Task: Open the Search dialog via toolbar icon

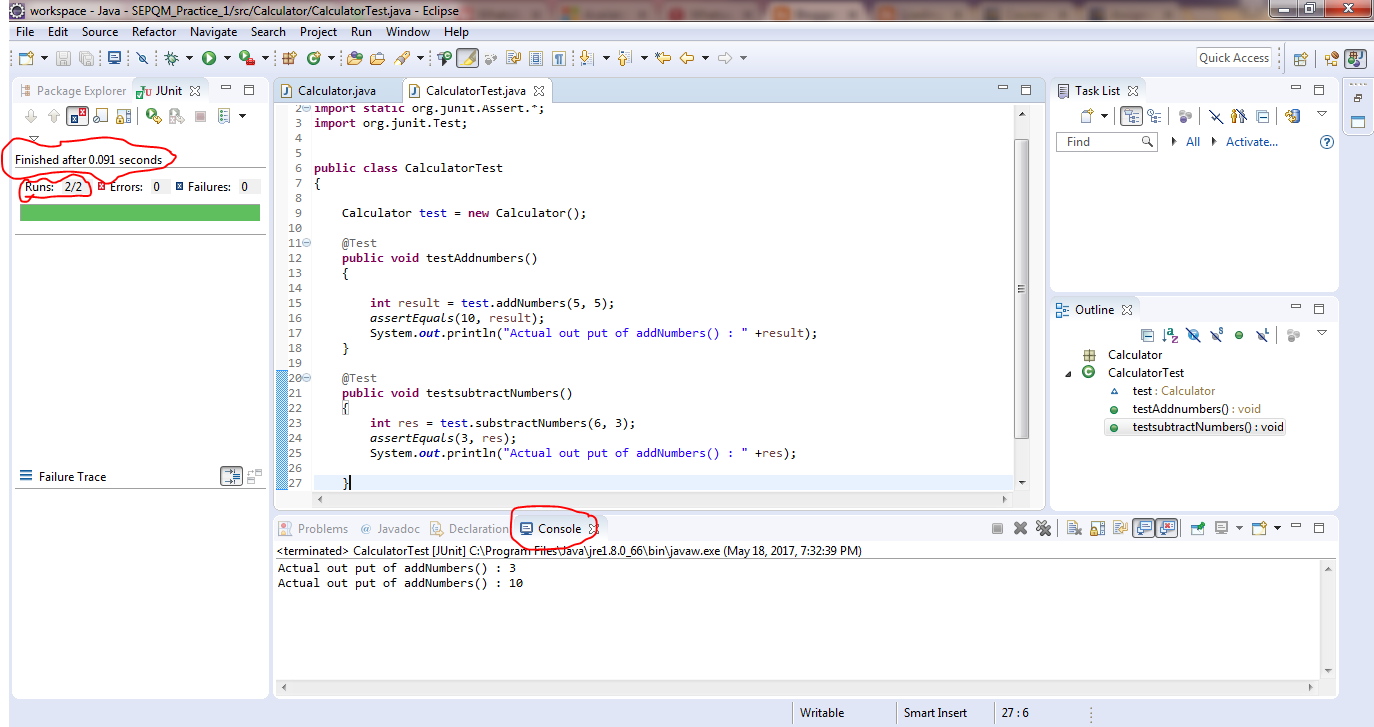Action: click(402, 58)
